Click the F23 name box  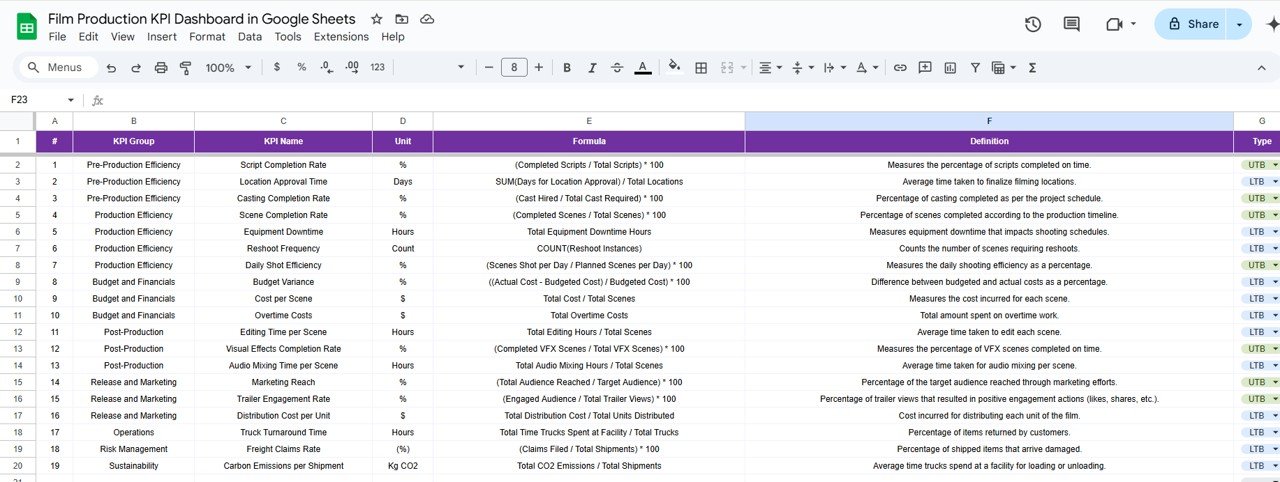pyautogui.click(x=35, y=100)
